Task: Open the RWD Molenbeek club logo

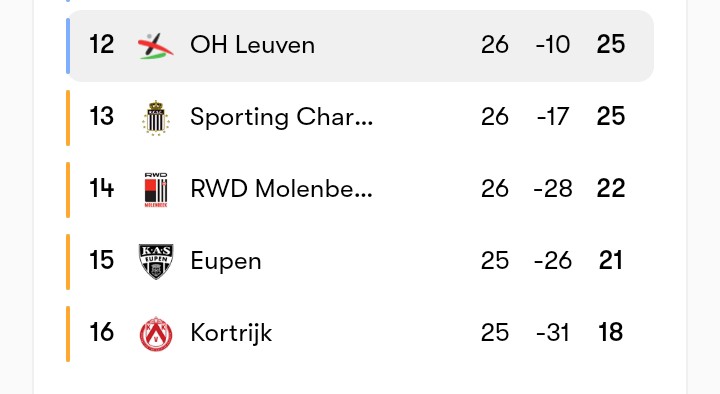Action: (x=156, y=190)
